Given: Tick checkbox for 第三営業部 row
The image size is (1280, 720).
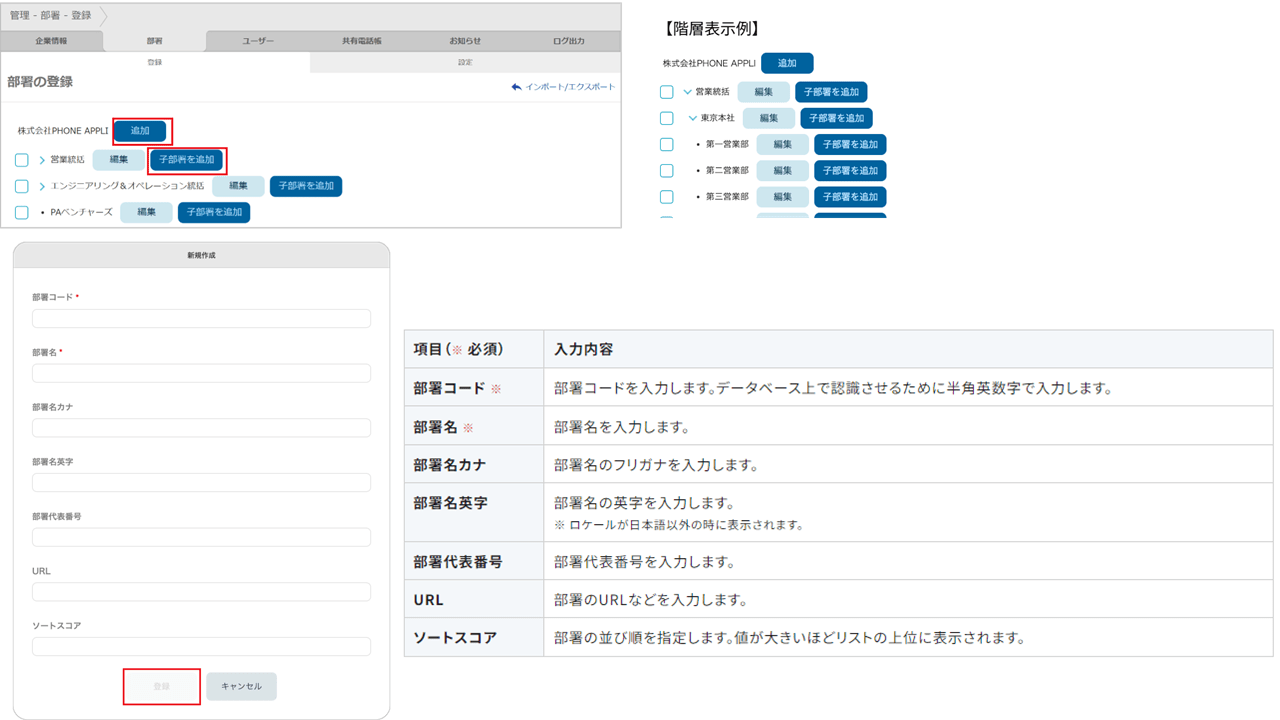Looking at the screenshot, I should click(x=666, y=196).
